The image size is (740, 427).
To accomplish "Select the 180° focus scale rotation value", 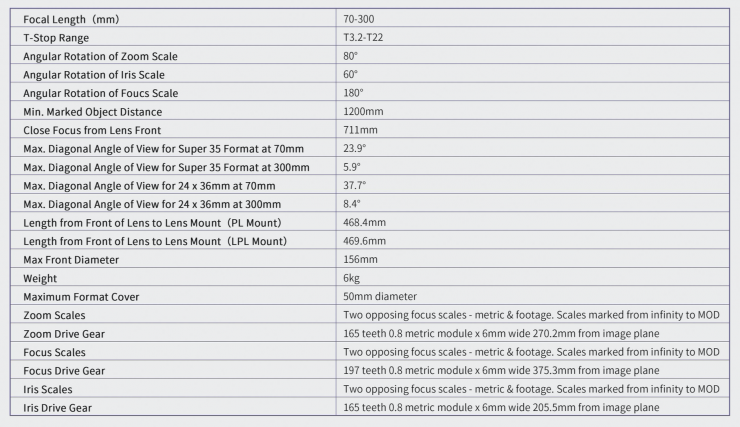I will [353, 93].
